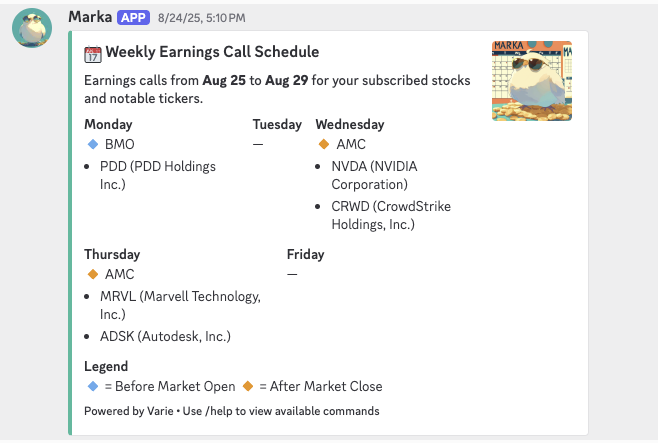Click the blue Before Market Open legend diamond
Screen dimensions: 658x443
(93, 386)
